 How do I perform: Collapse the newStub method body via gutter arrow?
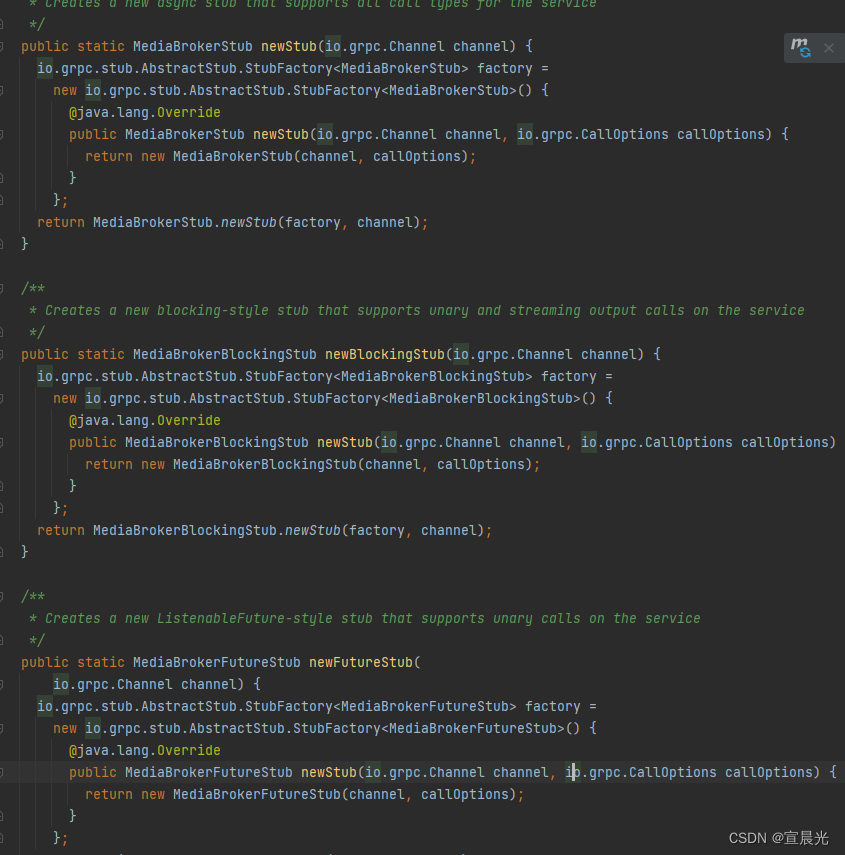7,46
